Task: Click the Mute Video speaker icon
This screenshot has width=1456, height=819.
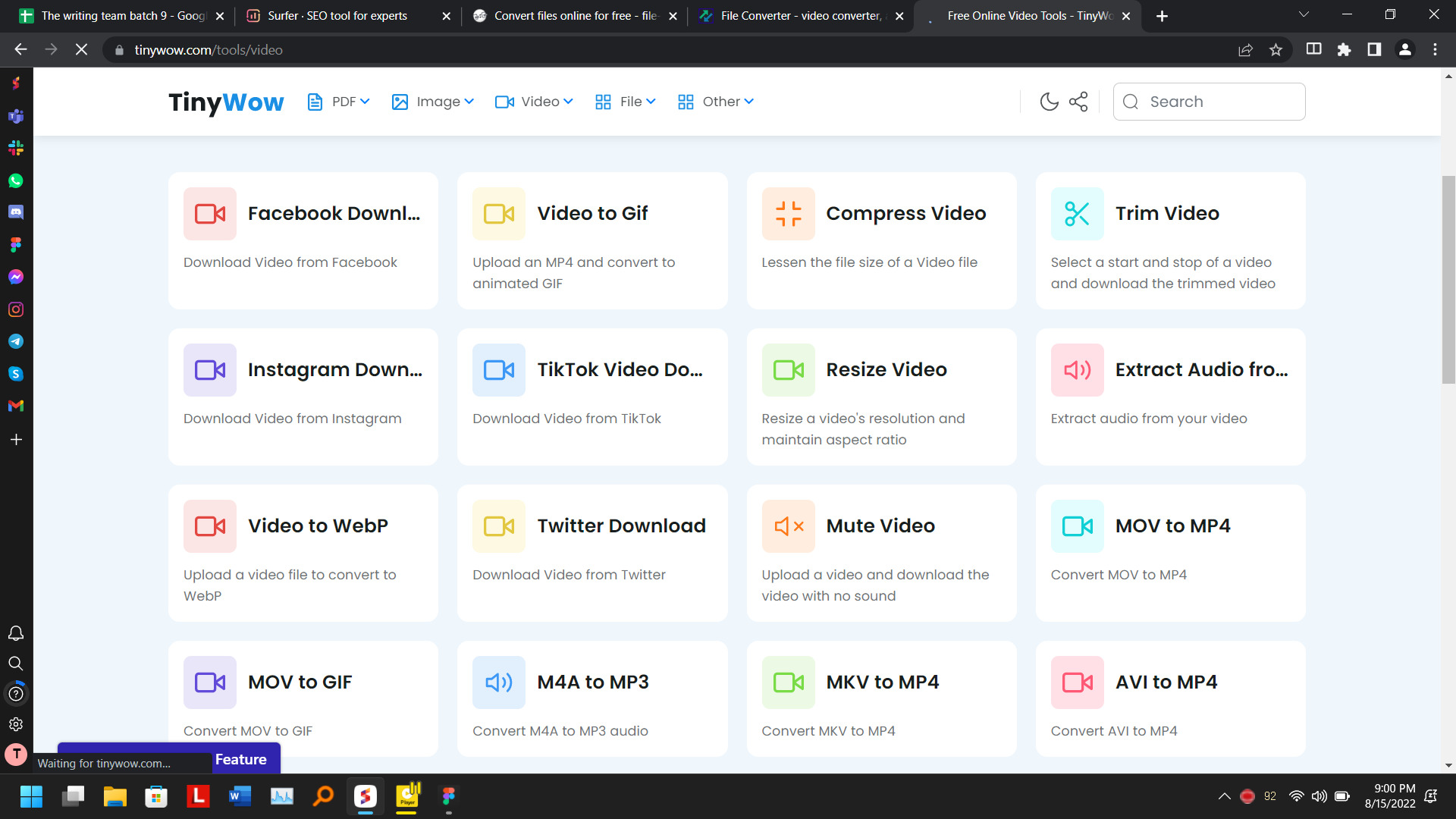Action: click(789, 526)
